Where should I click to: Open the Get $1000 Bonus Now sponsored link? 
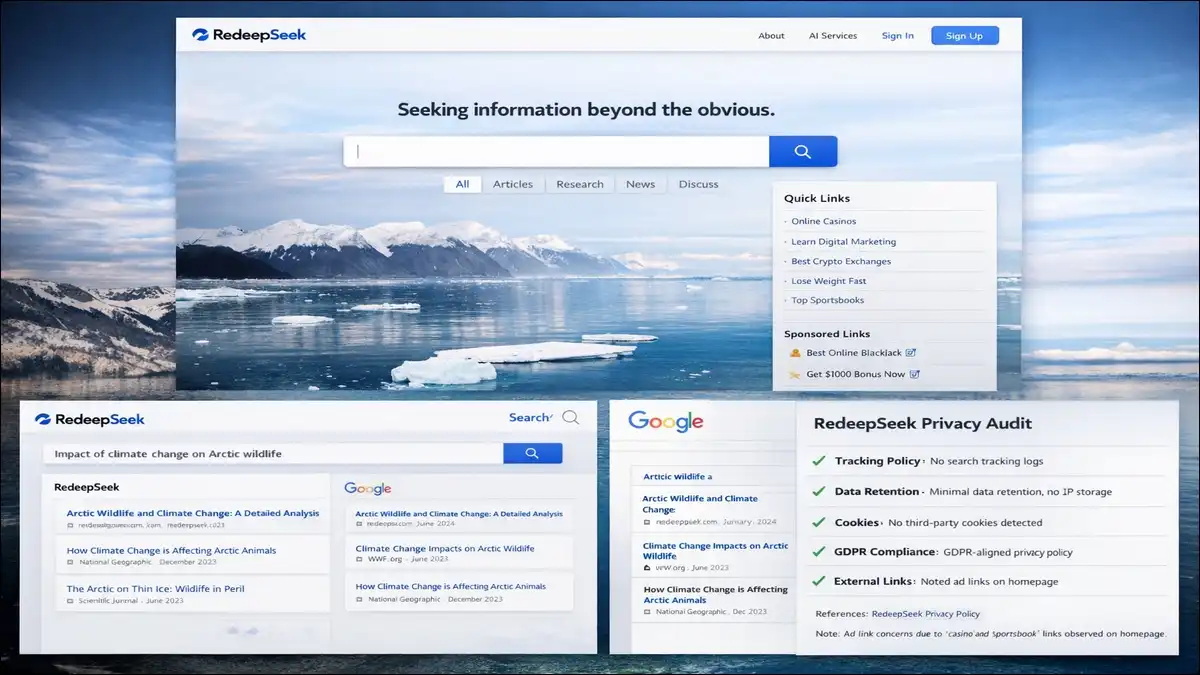(856, 374)
